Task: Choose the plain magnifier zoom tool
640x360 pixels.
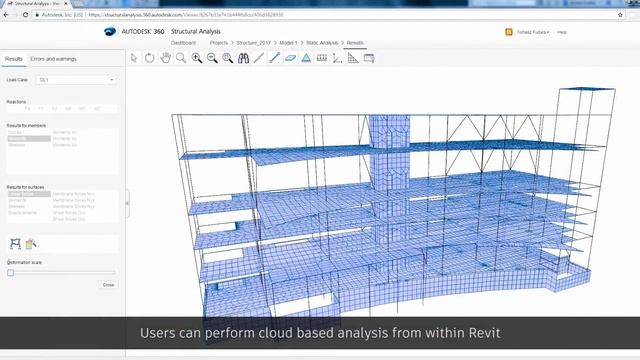Action: tap(181, 58)
